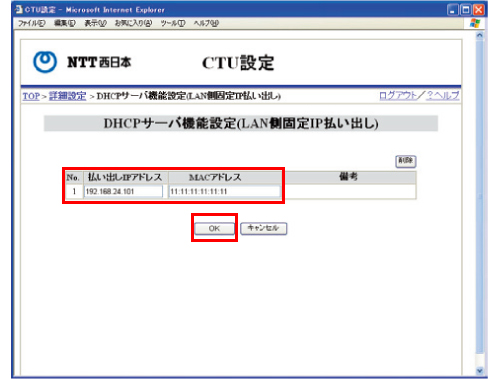This screenshot has height=379, width=500.
Task: Open the 表示 menu
Action: (95, 23)
